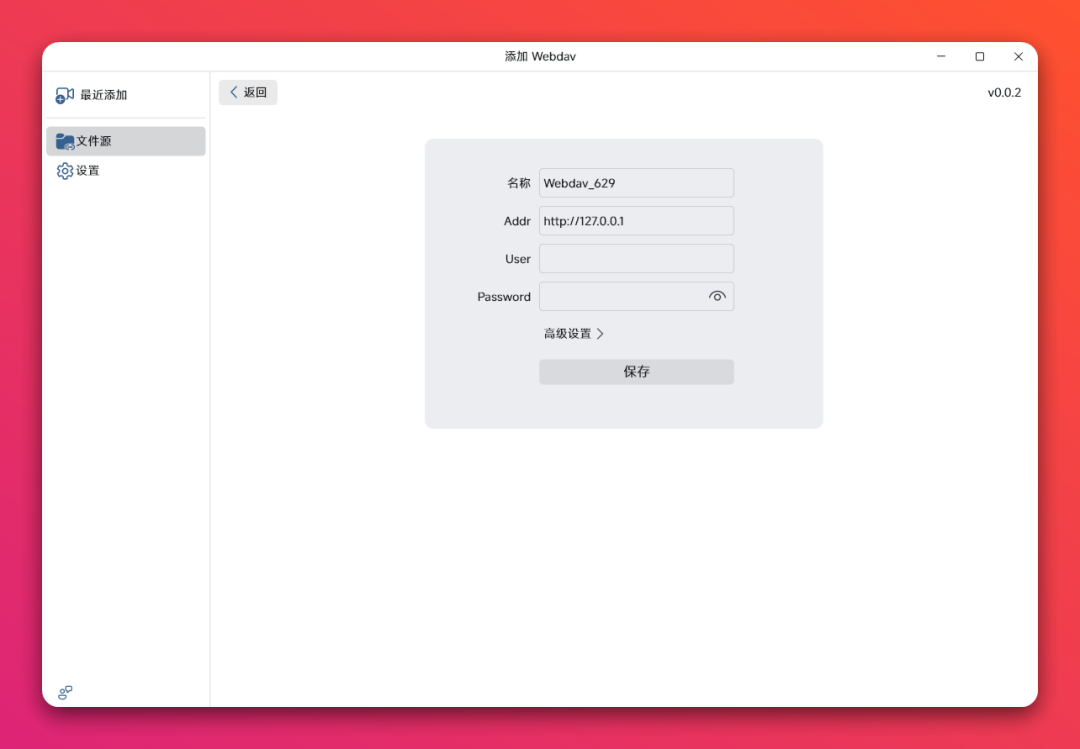This screenshot has height=749, width=1080.
Task: Click the v0.0.2 version label
Action: coord(1004,93)
